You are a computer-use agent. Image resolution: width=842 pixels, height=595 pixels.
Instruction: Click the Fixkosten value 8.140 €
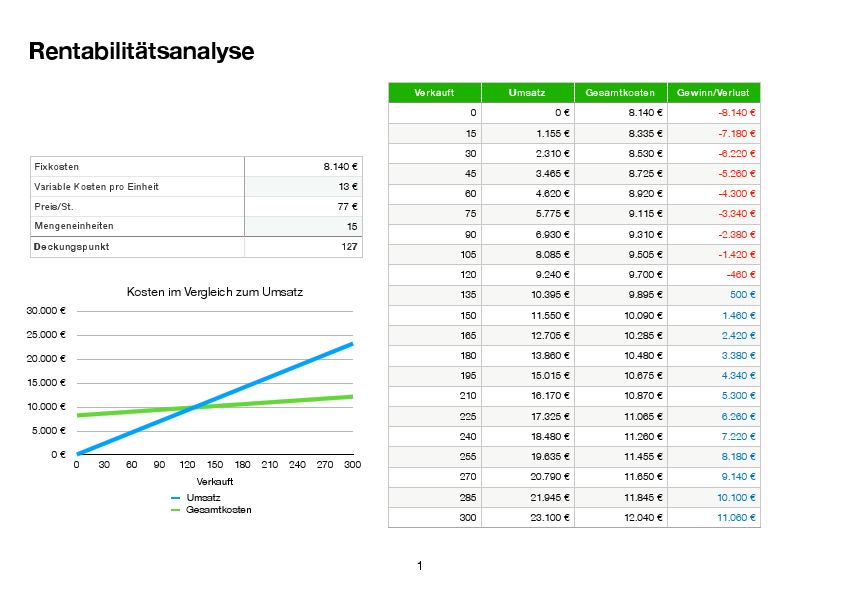pos(303,166)
